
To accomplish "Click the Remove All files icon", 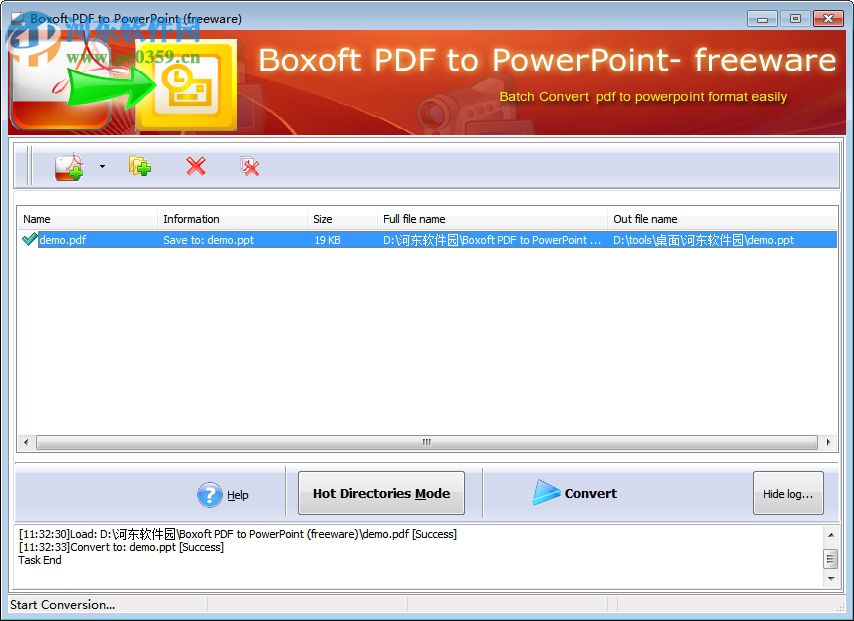I will pos(250,166).
